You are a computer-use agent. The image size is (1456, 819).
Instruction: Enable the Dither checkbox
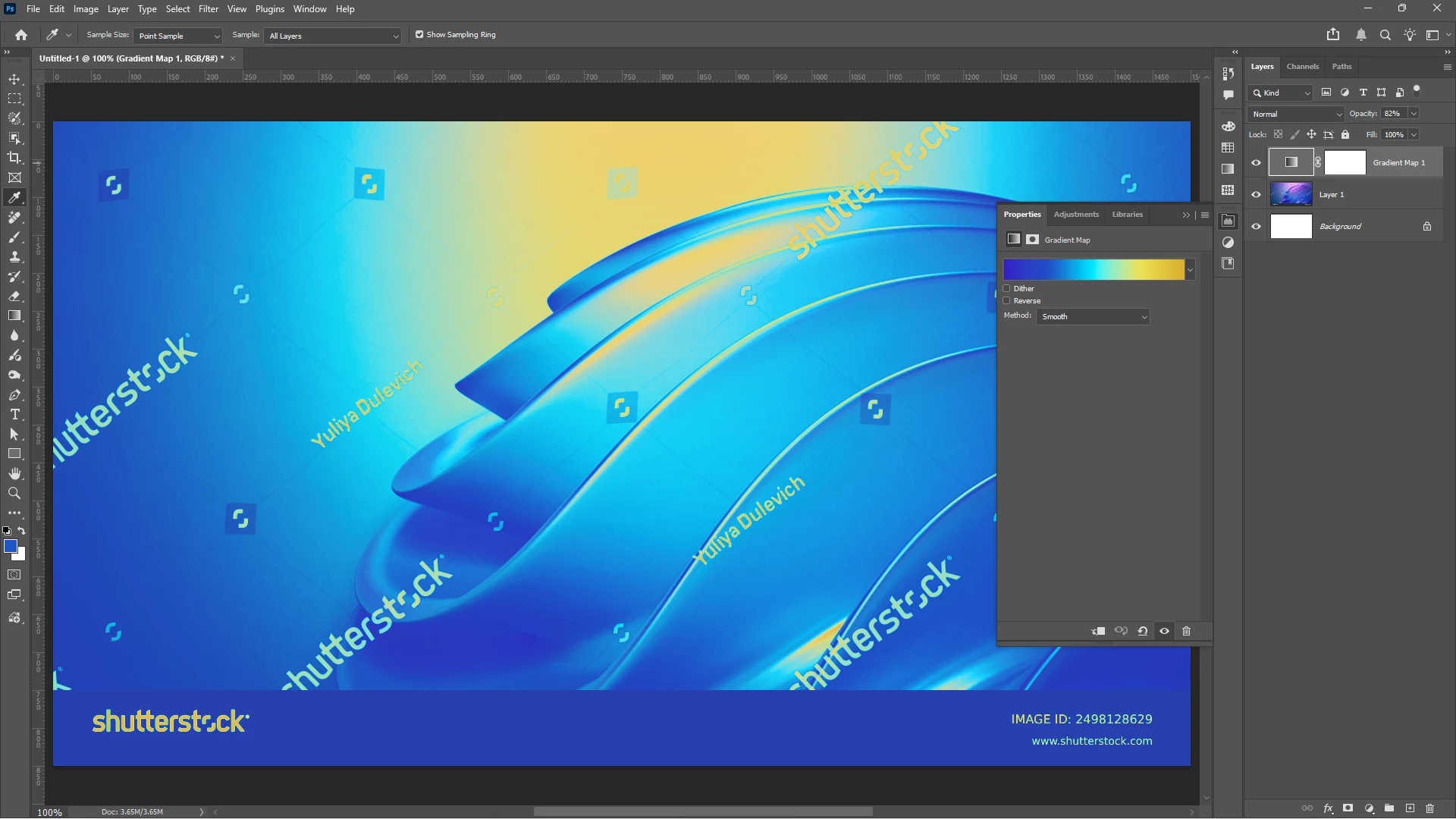point(1007,289)
